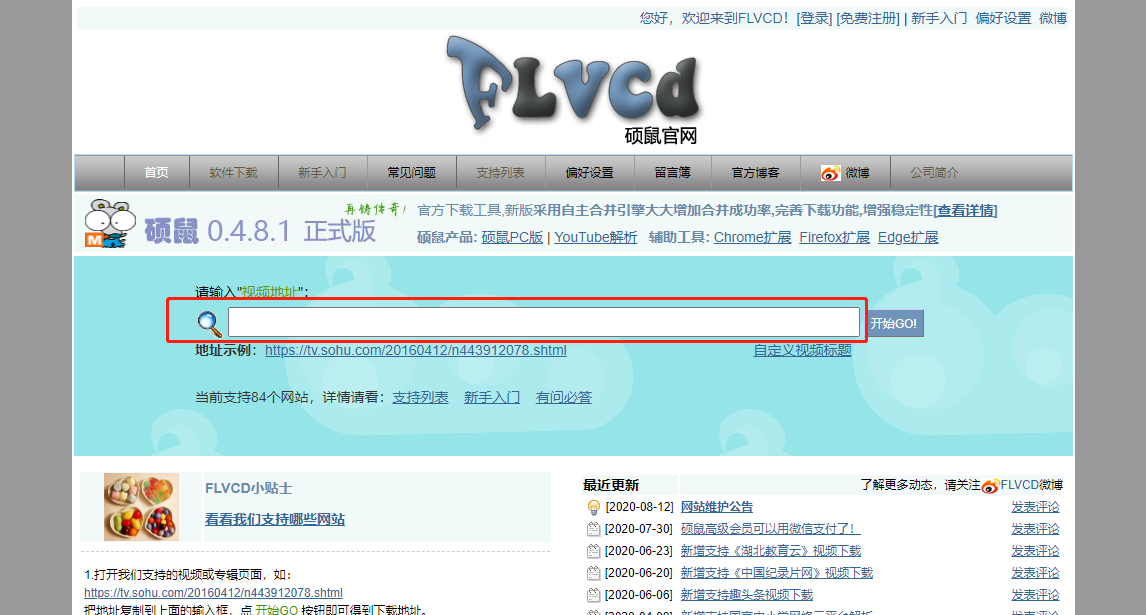Click the Weibo icon in navigation bar
This screenshot has height=615, width=1146.
tap(830, 173)
